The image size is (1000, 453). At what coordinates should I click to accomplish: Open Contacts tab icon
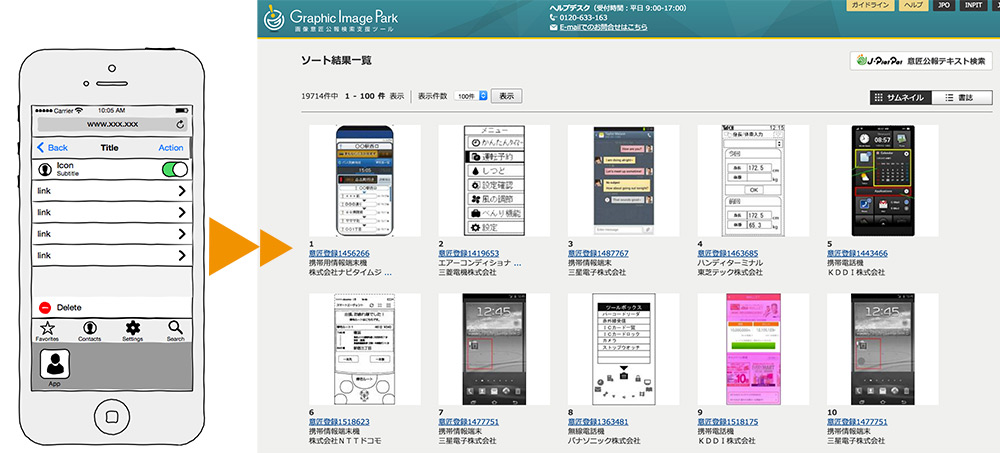click(x=90, y=330)
